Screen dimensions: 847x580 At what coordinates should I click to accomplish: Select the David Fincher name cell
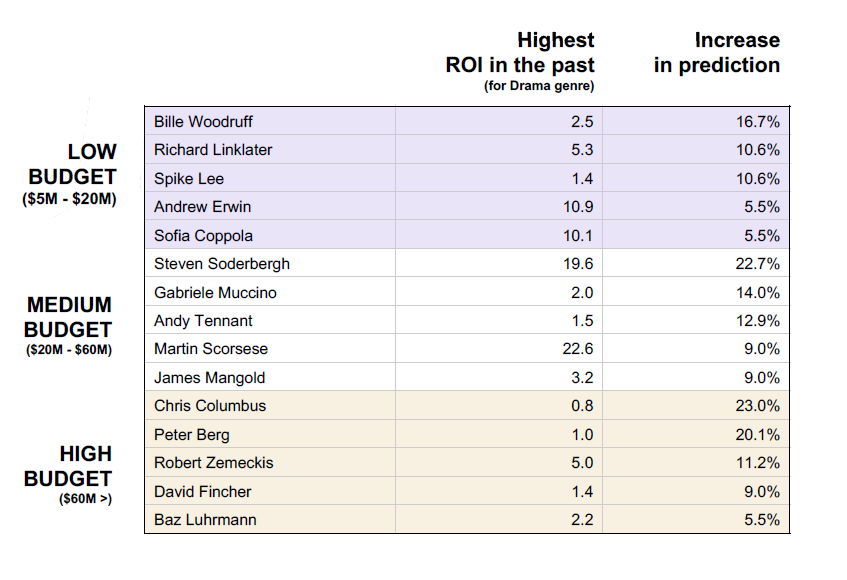click(202, 492)
